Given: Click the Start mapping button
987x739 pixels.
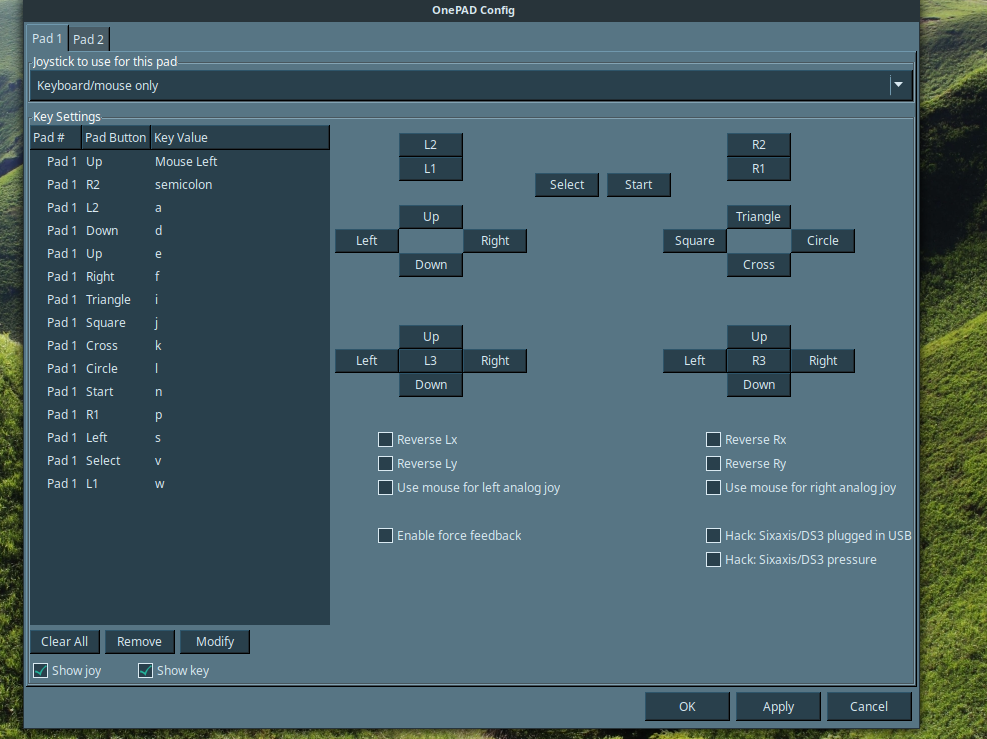Looking at the screenshot, I should point(638,184).
